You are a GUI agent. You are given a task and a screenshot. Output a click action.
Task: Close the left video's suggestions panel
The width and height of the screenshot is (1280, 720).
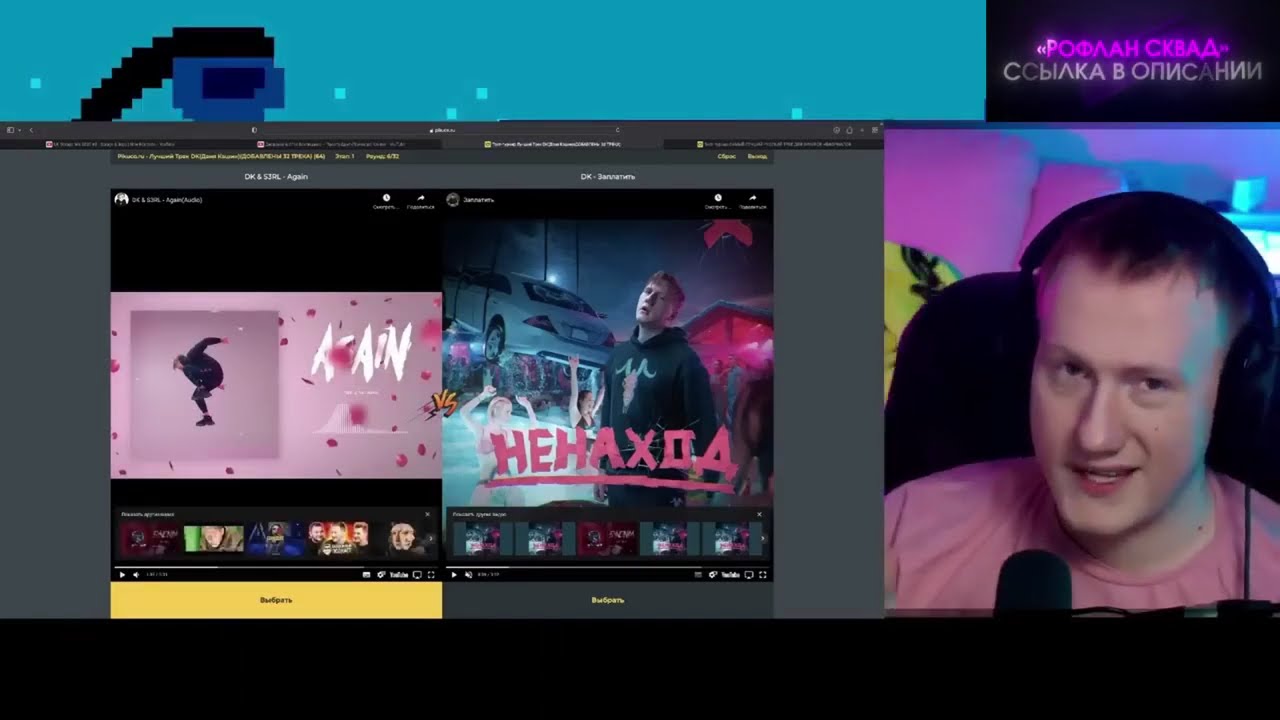pyautogui.click(x=427, y=514)
